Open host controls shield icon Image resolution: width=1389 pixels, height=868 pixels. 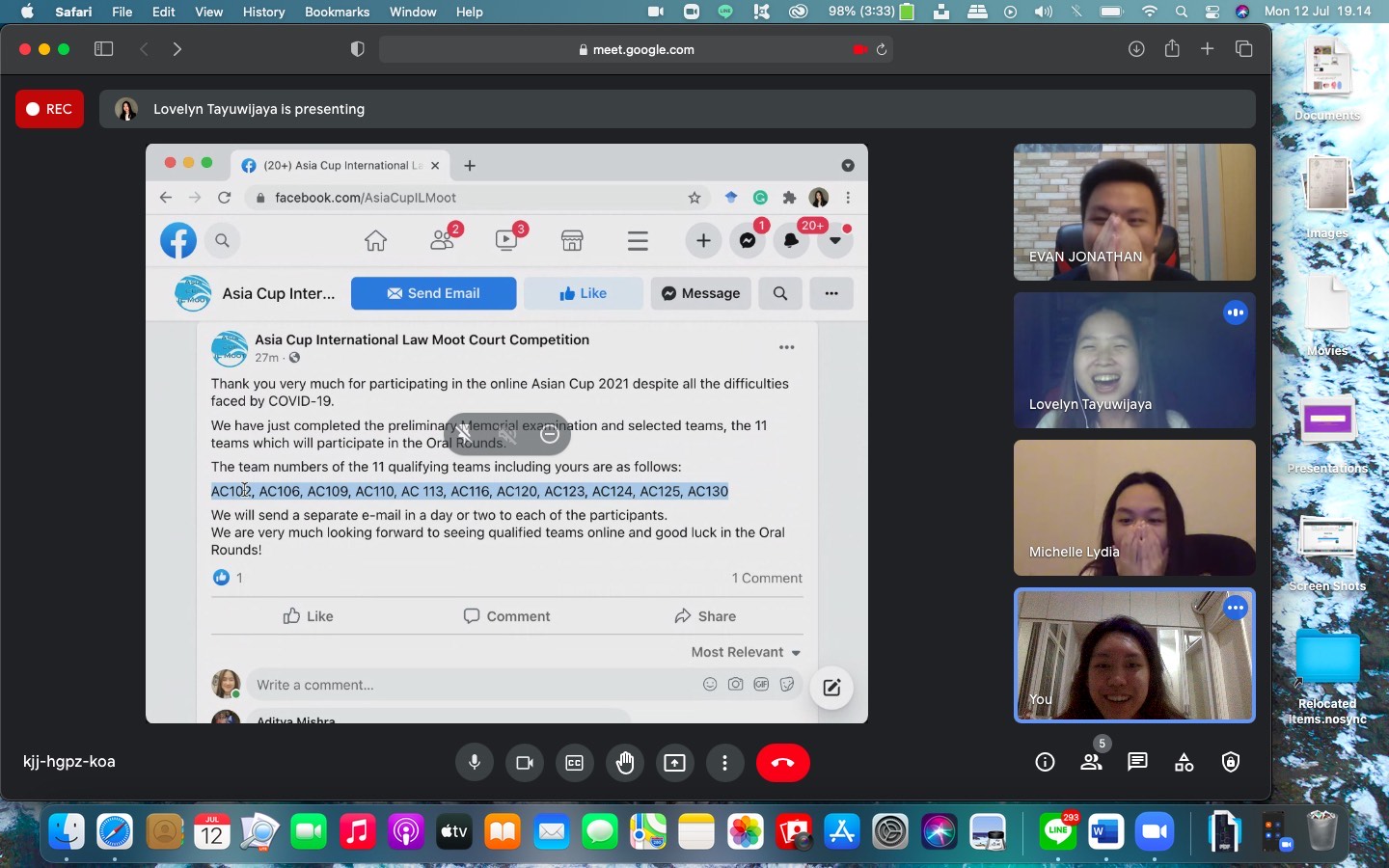click(x=1231, y=763)
